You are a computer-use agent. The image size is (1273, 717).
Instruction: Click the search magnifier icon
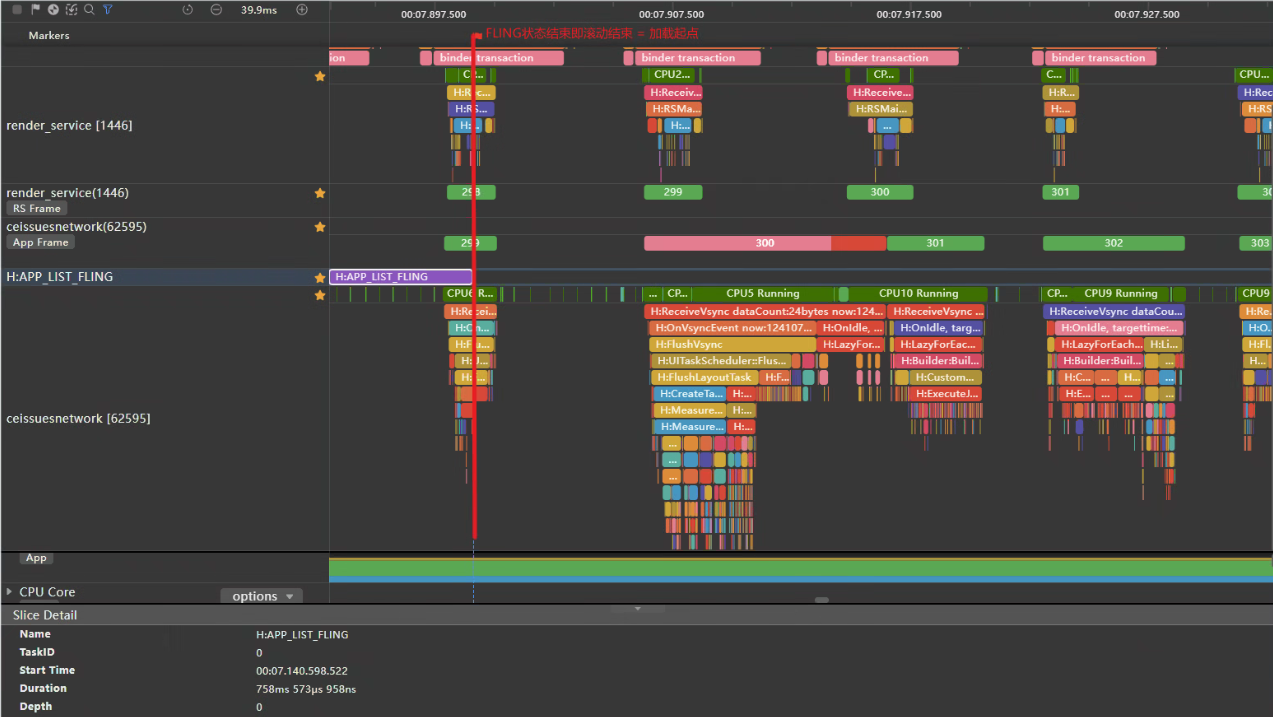click(x=89, y=9)
